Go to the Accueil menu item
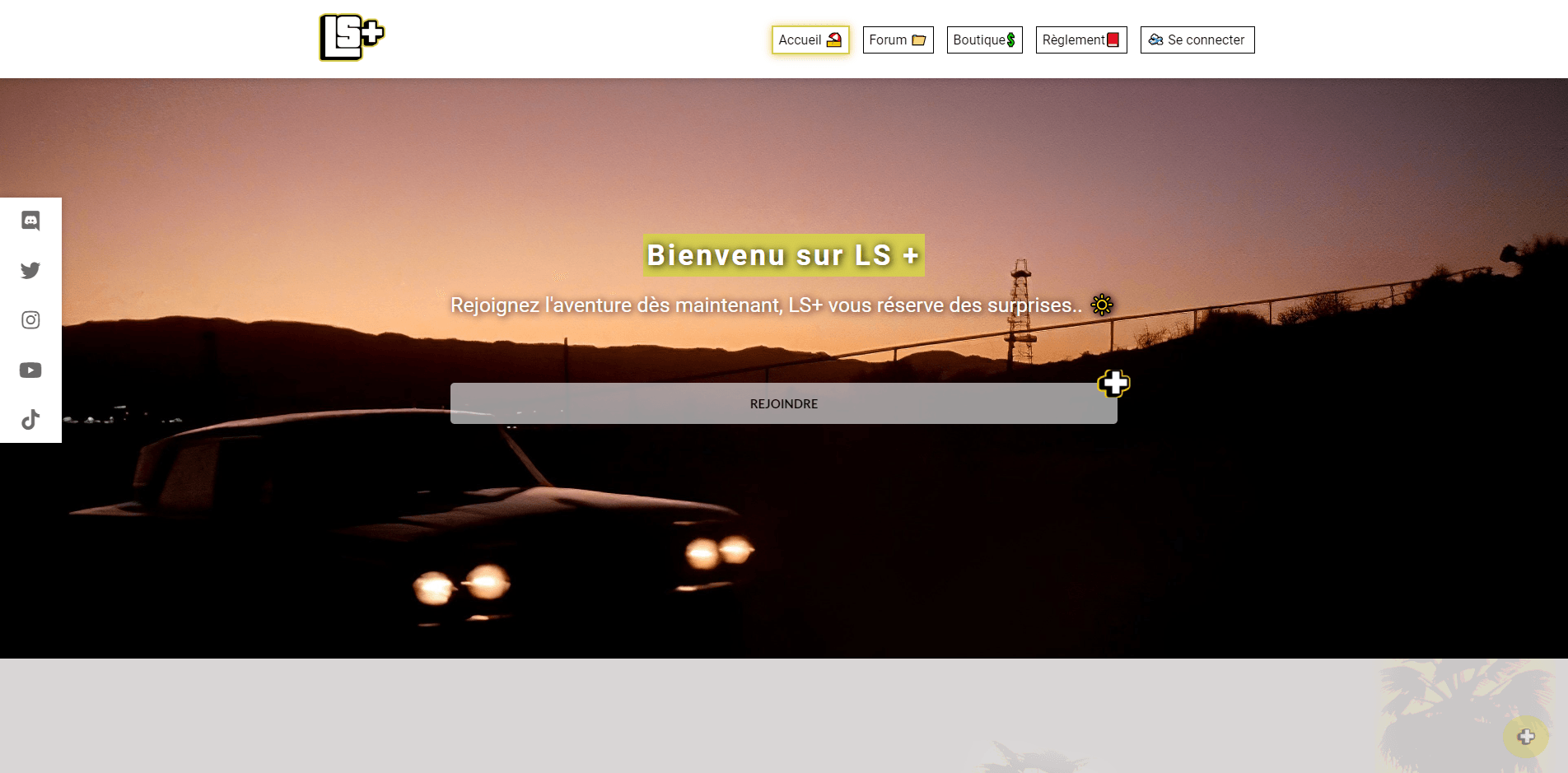 (810, 40)
